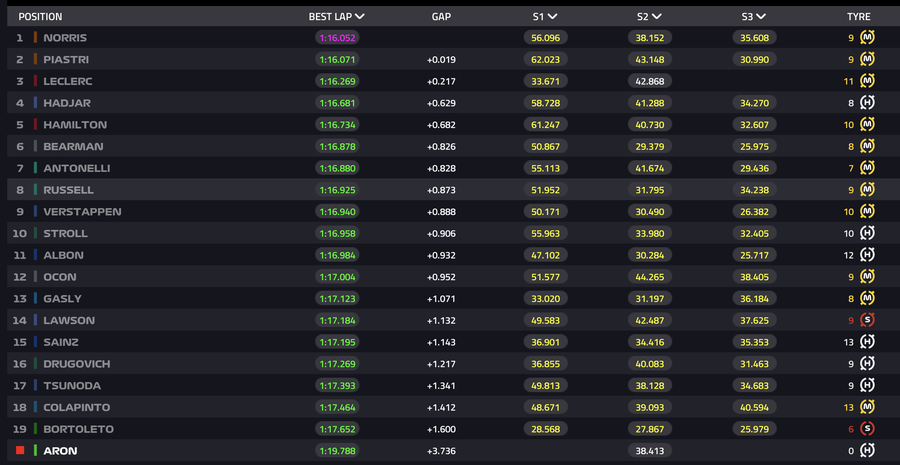Image resolution: width=900 pixels, height=465 pixels.
Task: Click Piastri's orange team color bar
Action: tap(35, 60)
